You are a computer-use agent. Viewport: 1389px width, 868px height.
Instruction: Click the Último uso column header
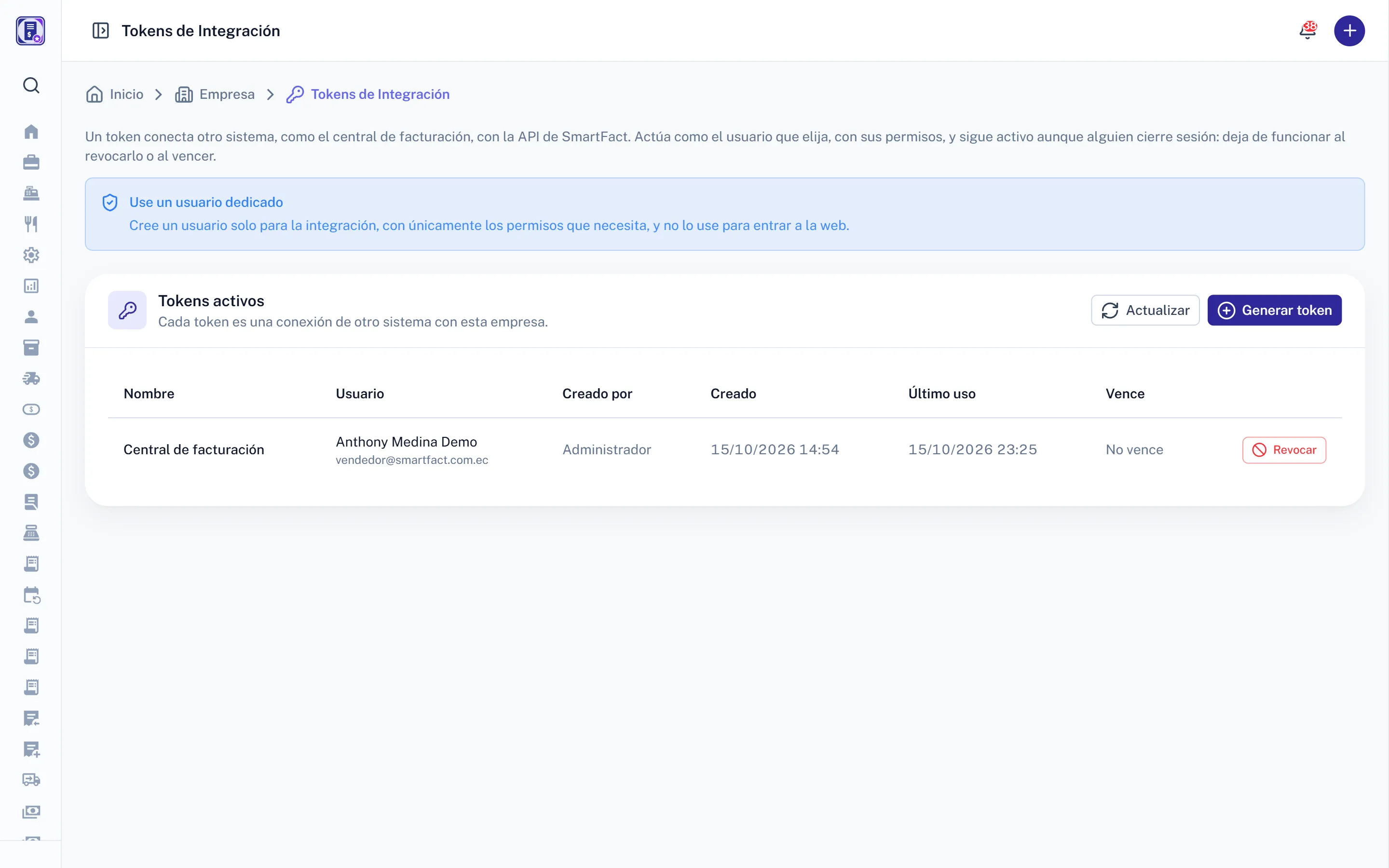point(942,394)
